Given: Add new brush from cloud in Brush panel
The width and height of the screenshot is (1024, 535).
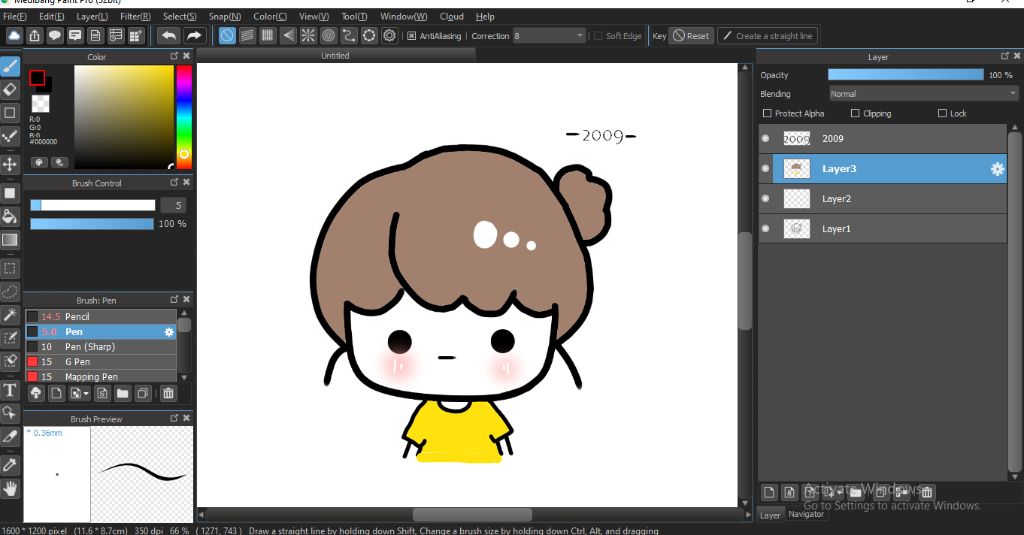Looking at the screenshot, I should pyautogui.click(x=36, y=393).
